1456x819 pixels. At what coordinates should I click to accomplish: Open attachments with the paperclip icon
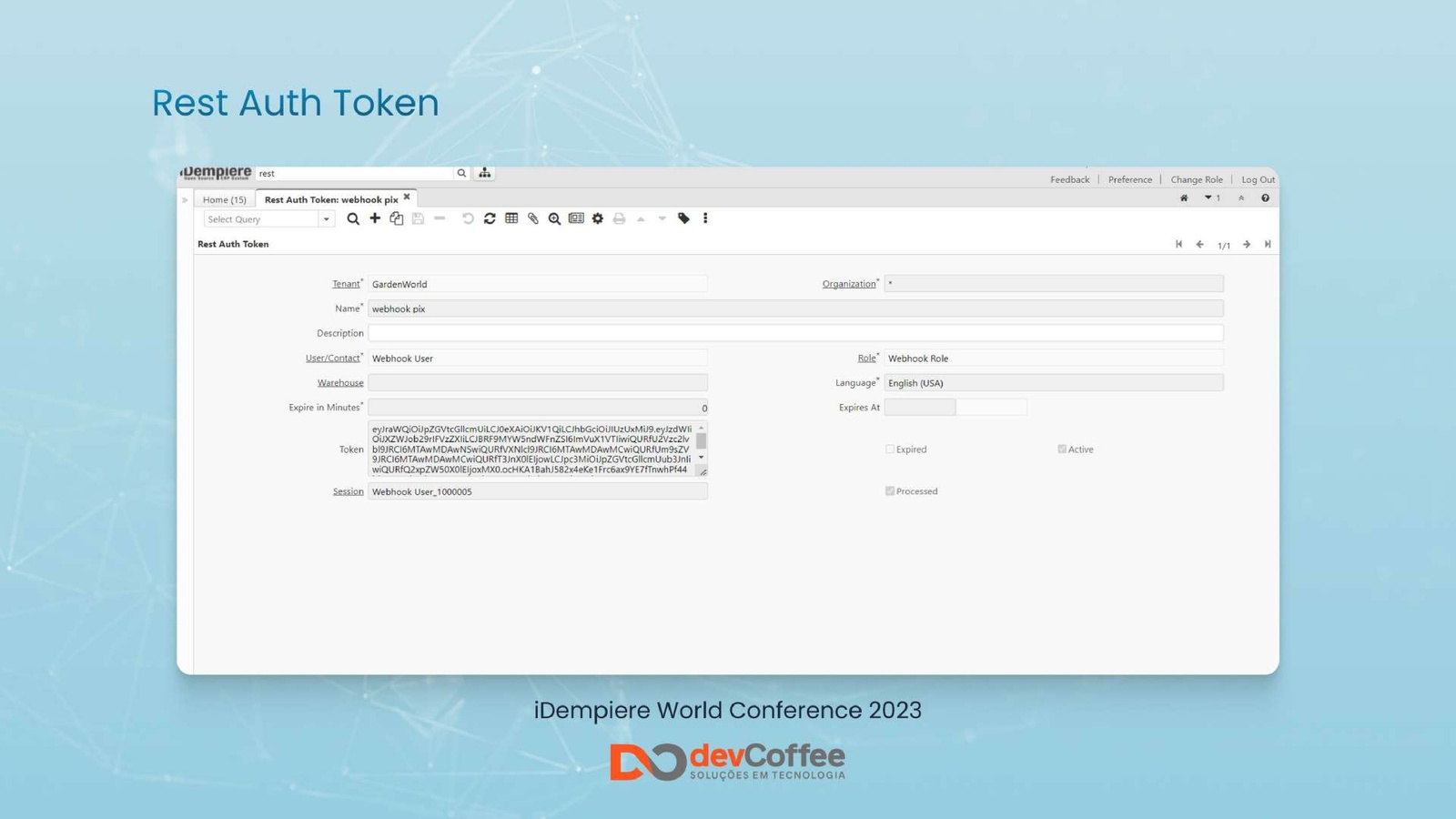[533, 218]
